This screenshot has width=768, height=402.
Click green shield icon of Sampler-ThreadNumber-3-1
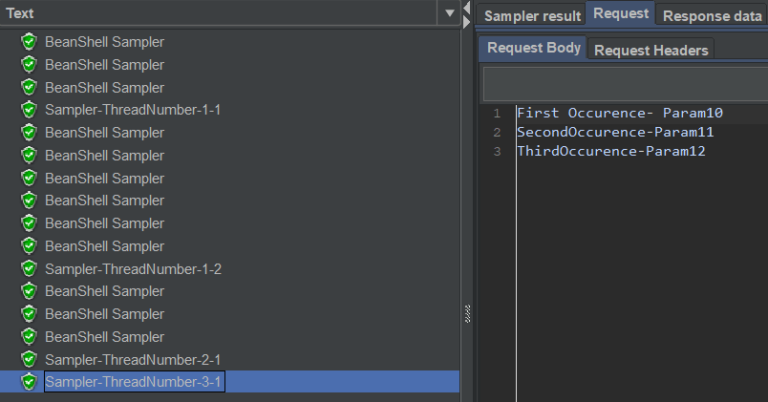click(29, 382)
